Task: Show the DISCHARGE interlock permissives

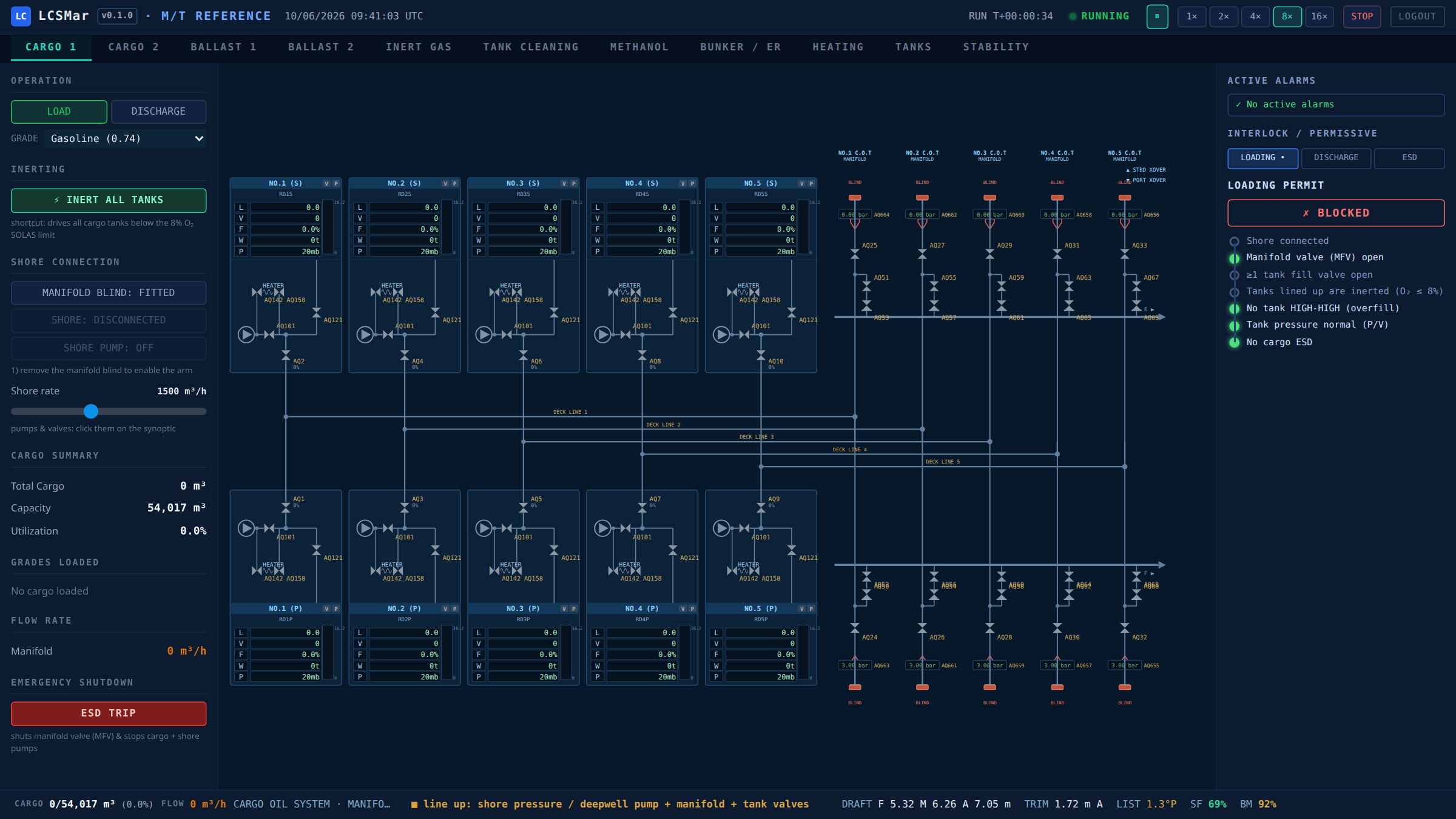Action: 1336,158
